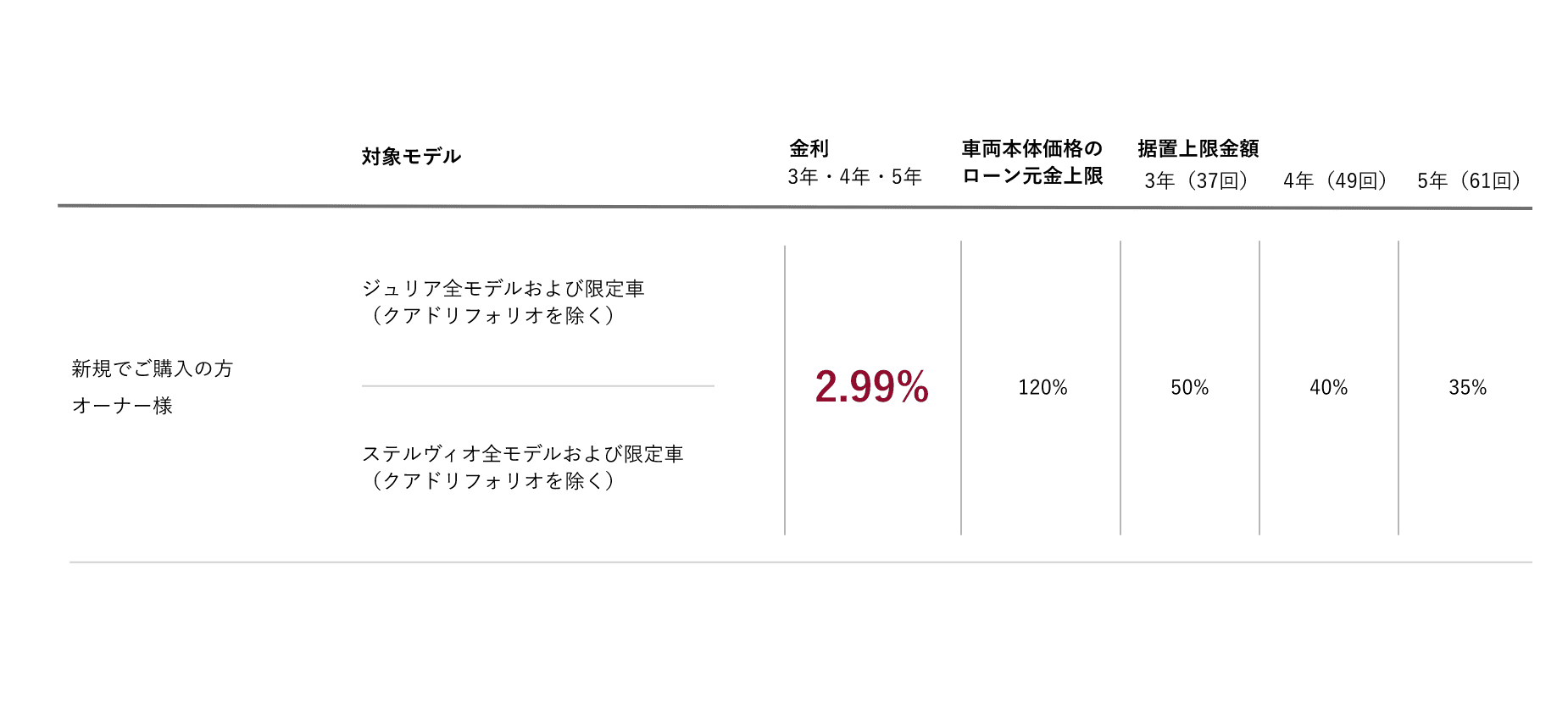Click the 35% value cell
1568x720 pixels.
point(1467,388)
